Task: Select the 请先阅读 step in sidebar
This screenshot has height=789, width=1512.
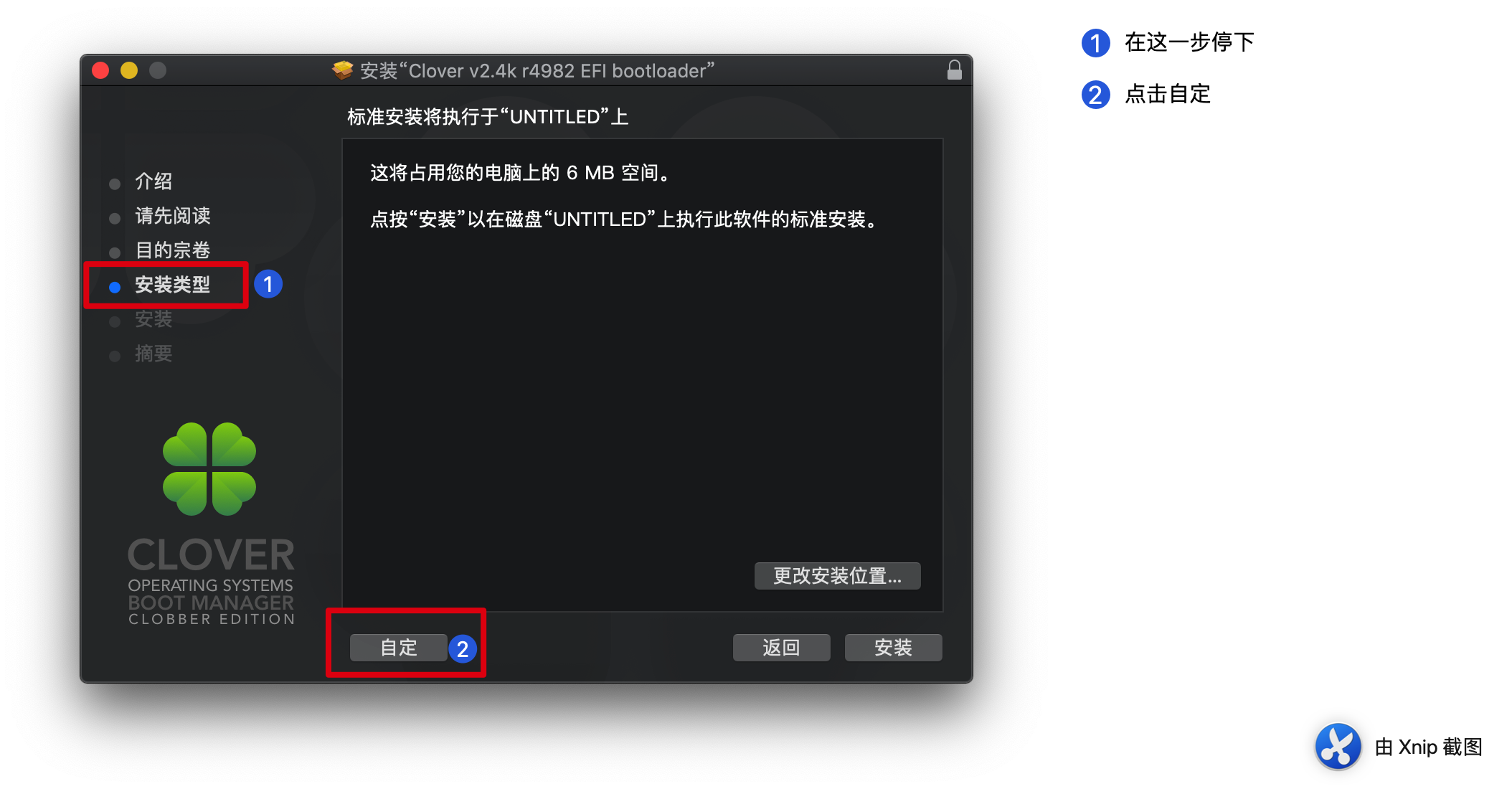Action: tap(172, 216)
